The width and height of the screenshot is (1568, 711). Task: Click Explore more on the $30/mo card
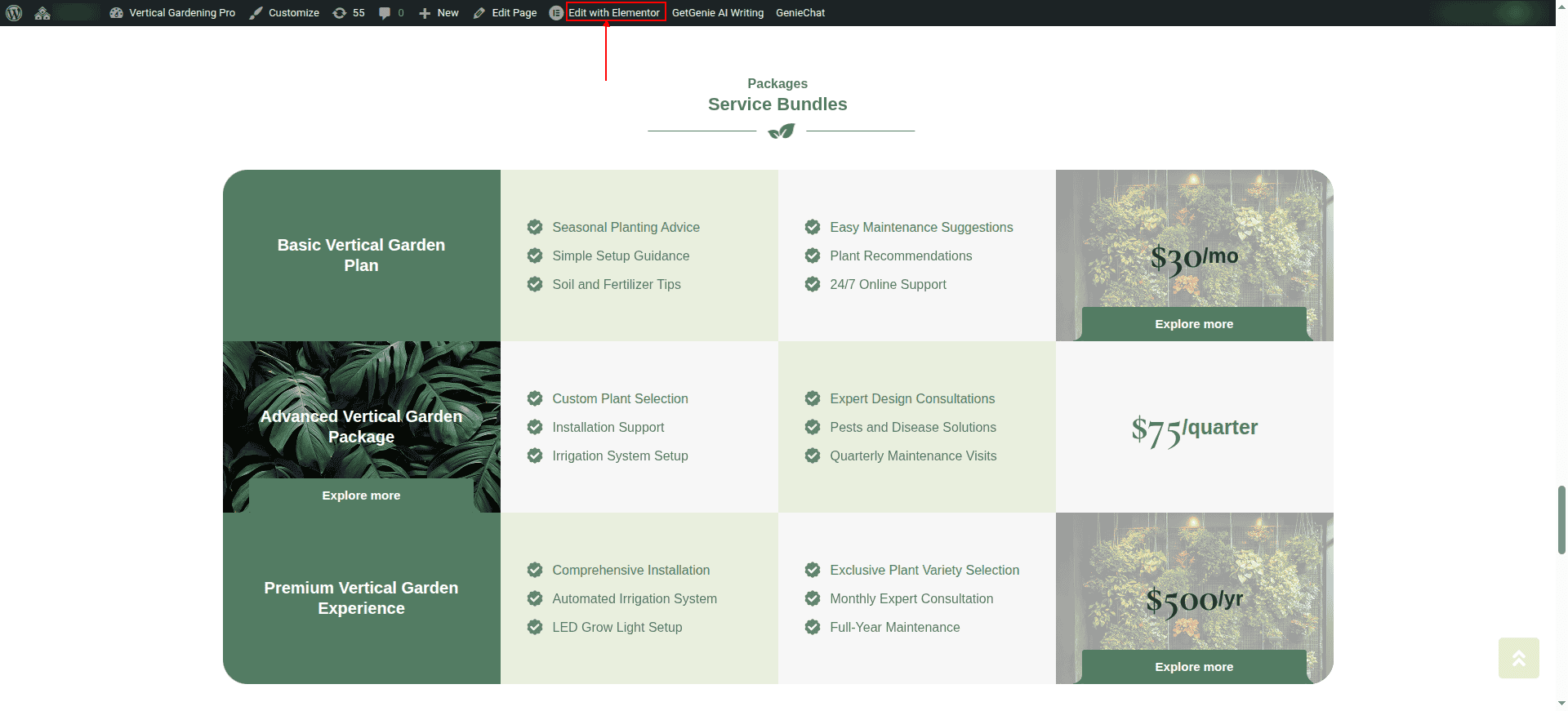point(1194,324)
